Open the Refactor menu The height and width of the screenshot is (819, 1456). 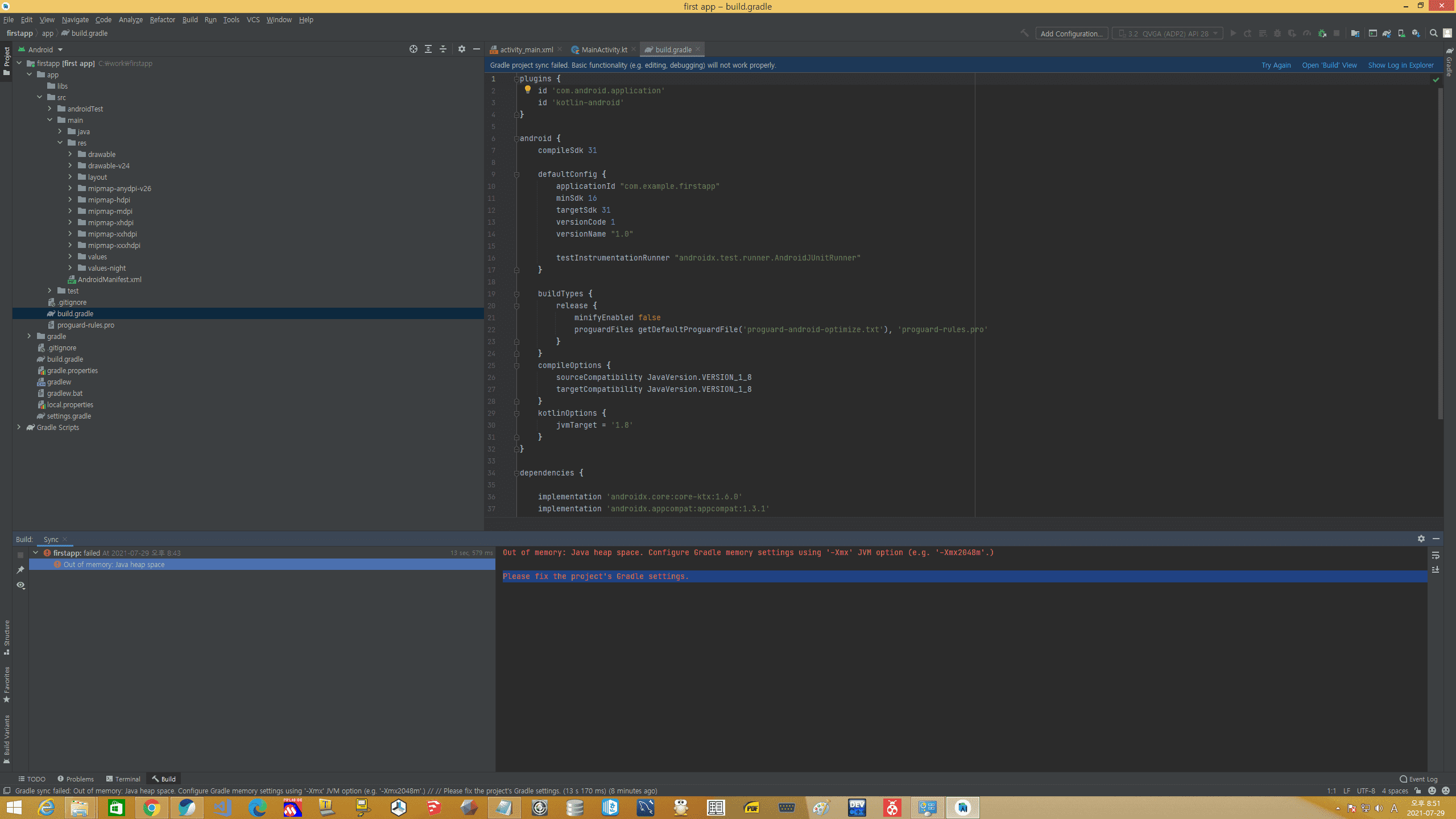point(162,19)
